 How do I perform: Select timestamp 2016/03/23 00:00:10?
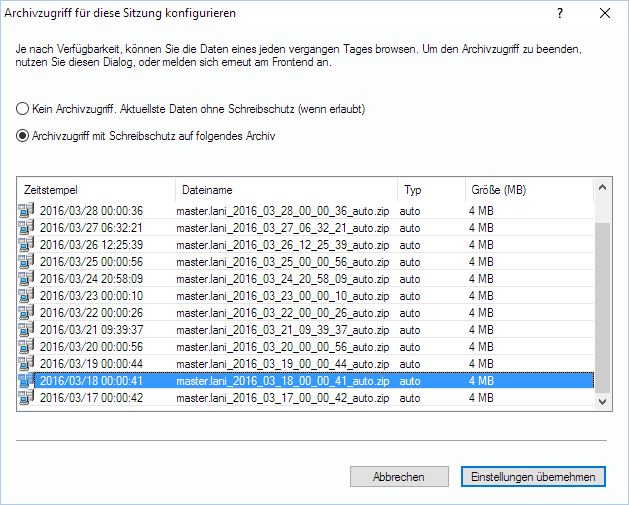[x=91, y=296]
